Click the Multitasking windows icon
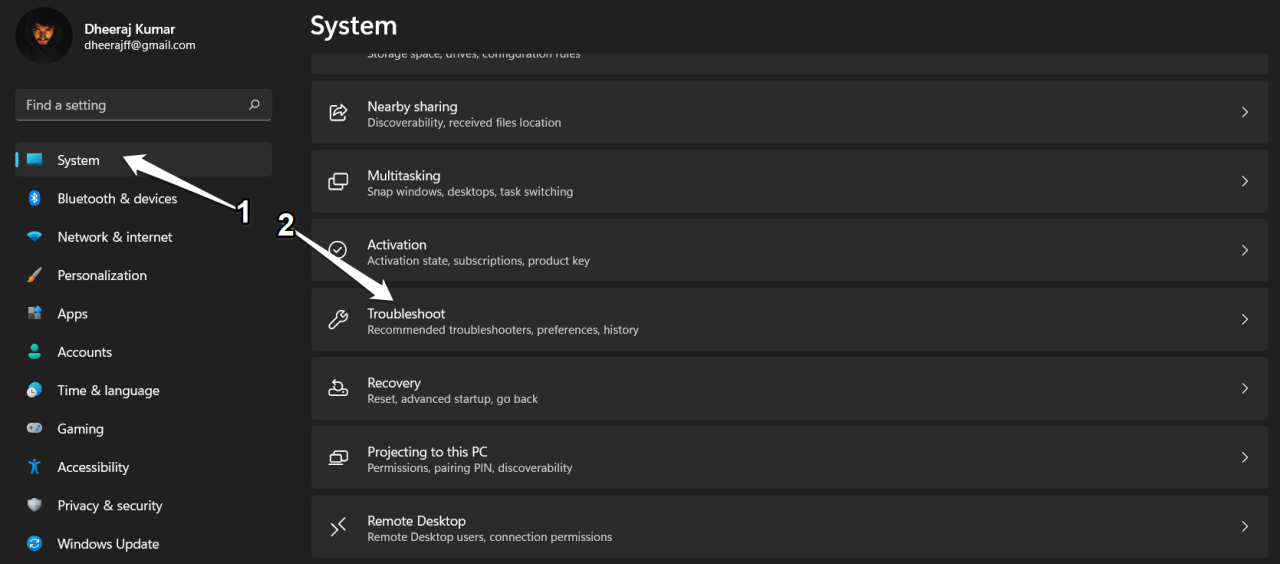 click(x=339, y=182)
